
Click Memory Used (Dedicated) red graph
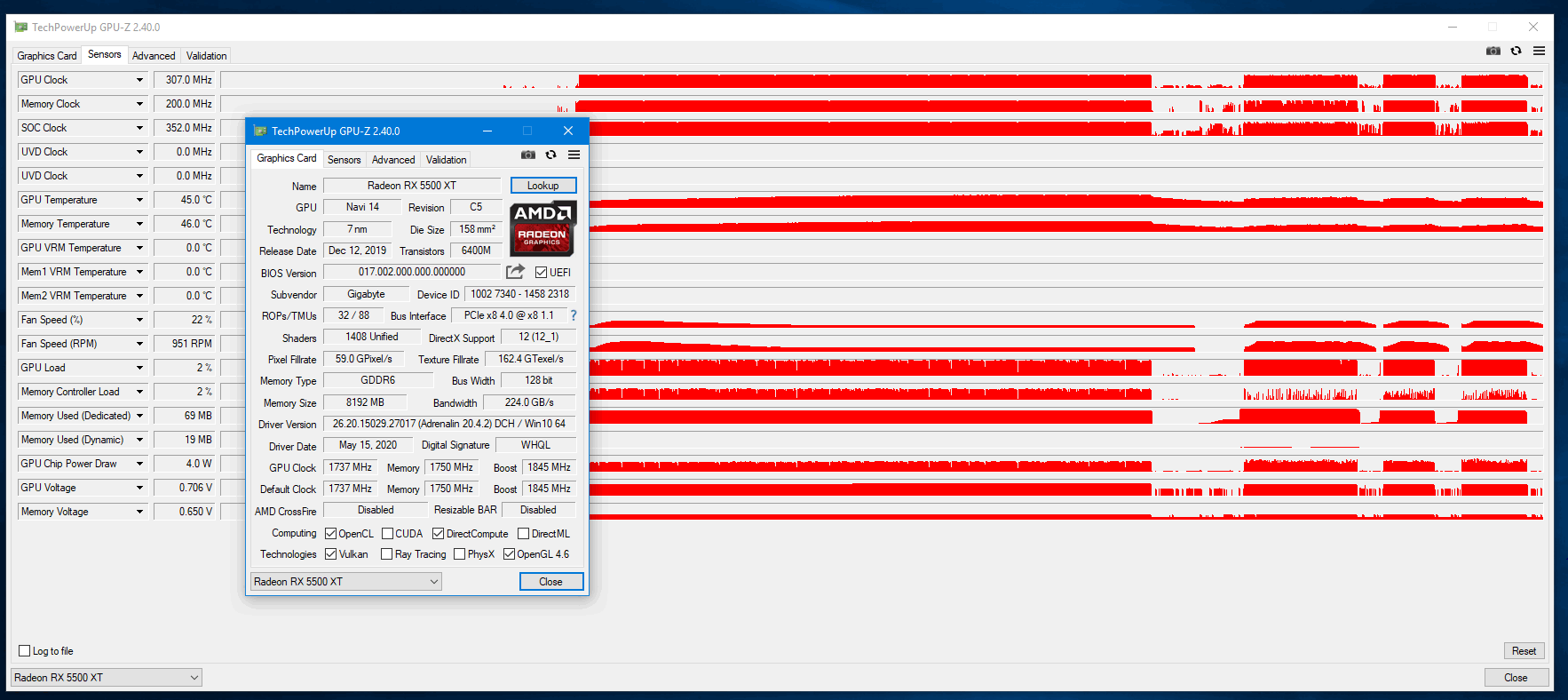[x=882, y=416]
